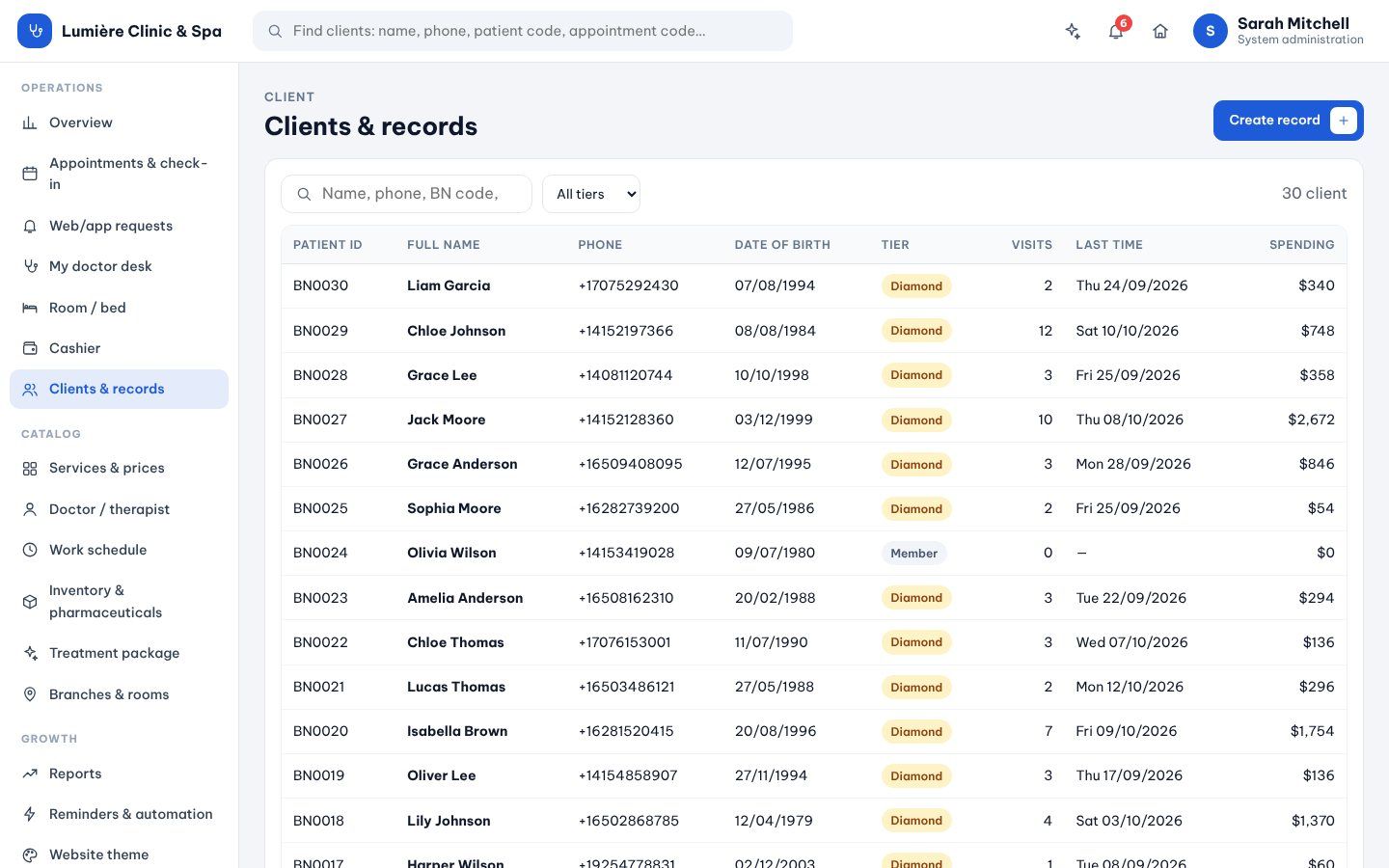The height and width of the screenshot is (868, 1389).
Task: Click patient ID BN0026
Action: 320,464
